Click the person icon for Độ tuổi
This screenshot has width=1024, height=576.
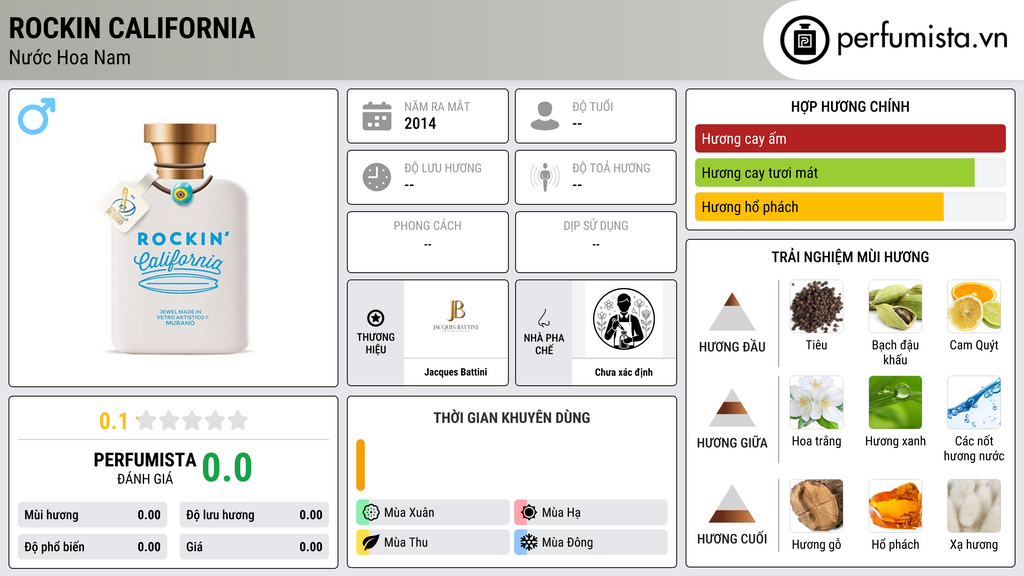545,116
